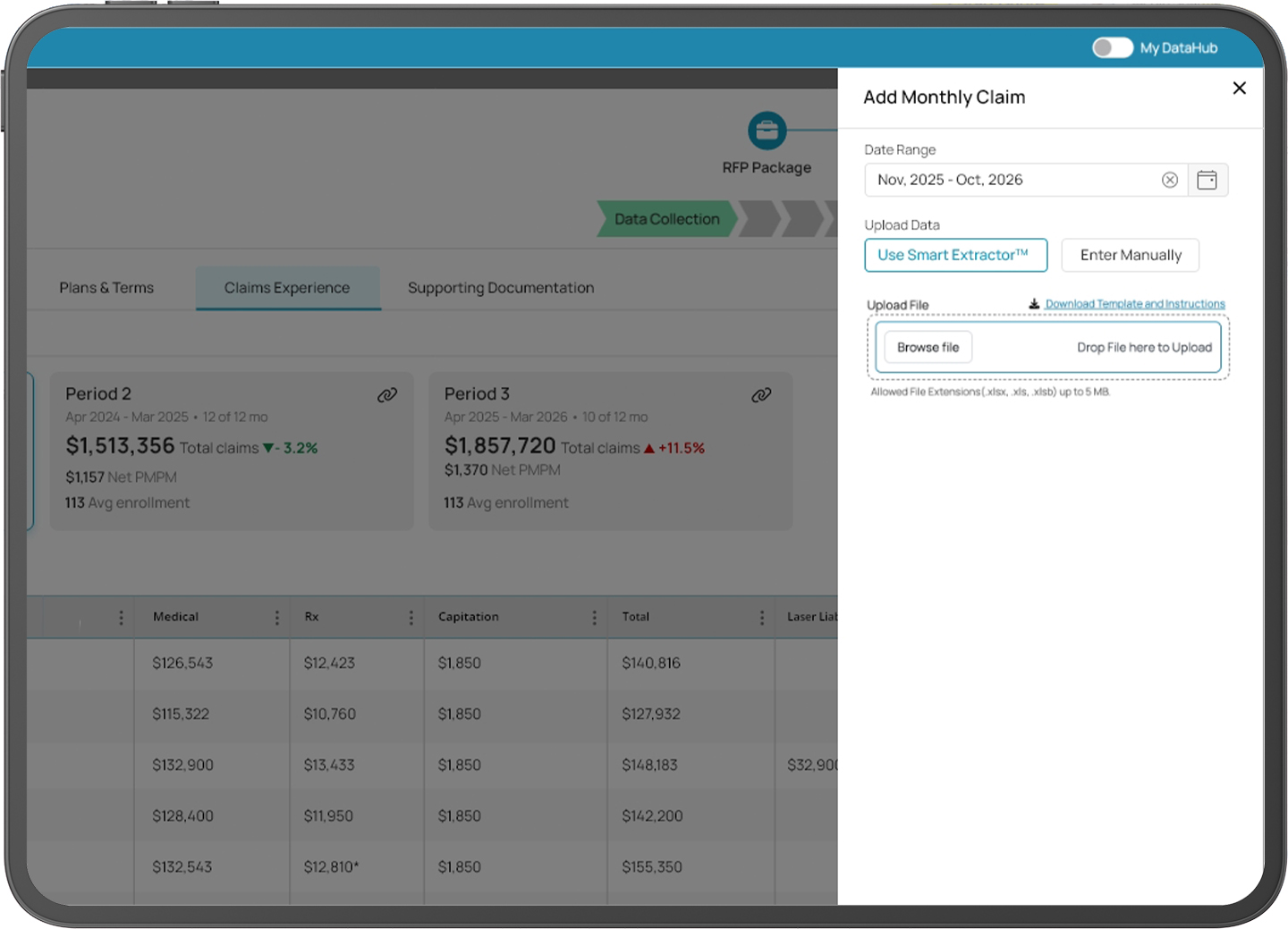Screen dimensions: 1288x929
Task: Select the Period 3 card title
Action: click(x=477, y=393)
